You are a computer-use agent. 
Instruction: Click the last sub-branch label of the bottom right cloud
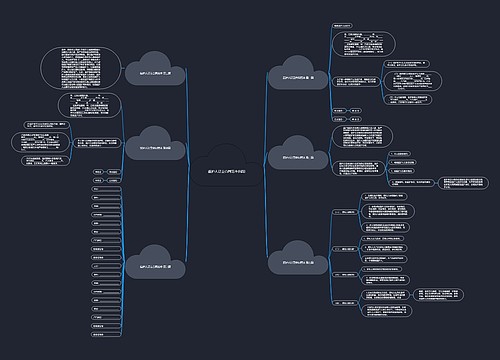[x=345, y=303]
